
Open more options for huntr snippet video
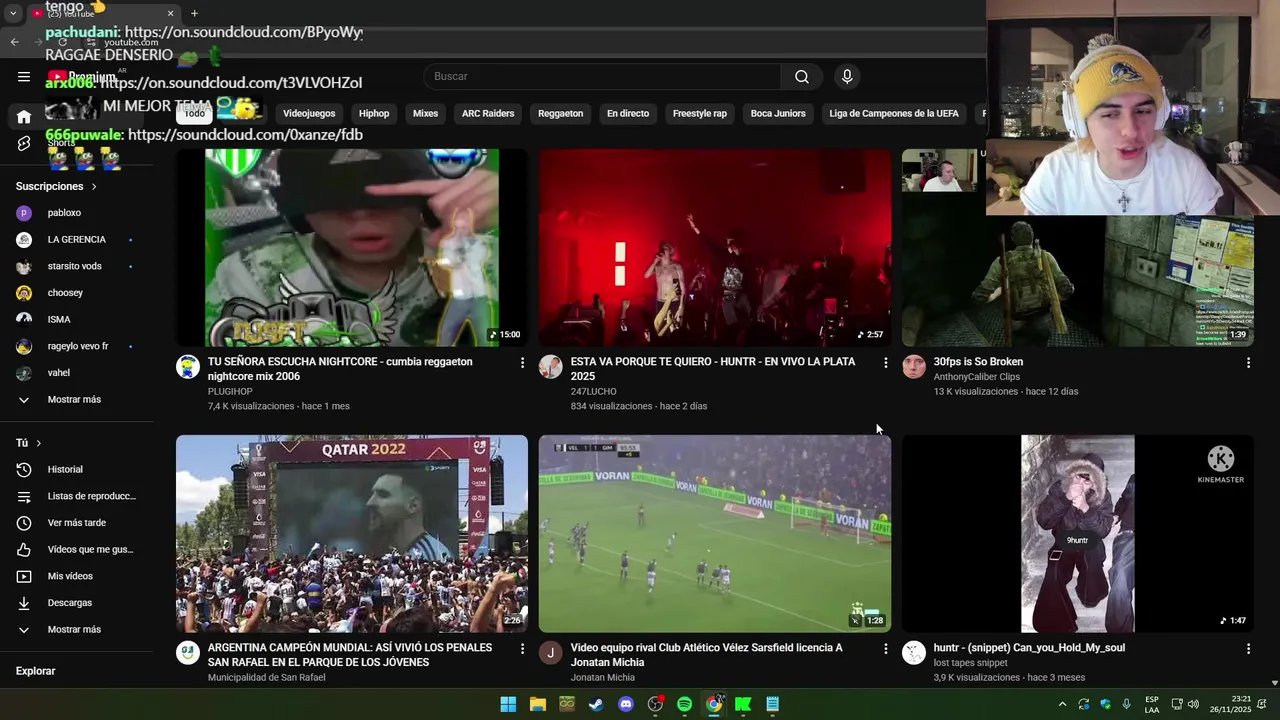pos(1248,649)
